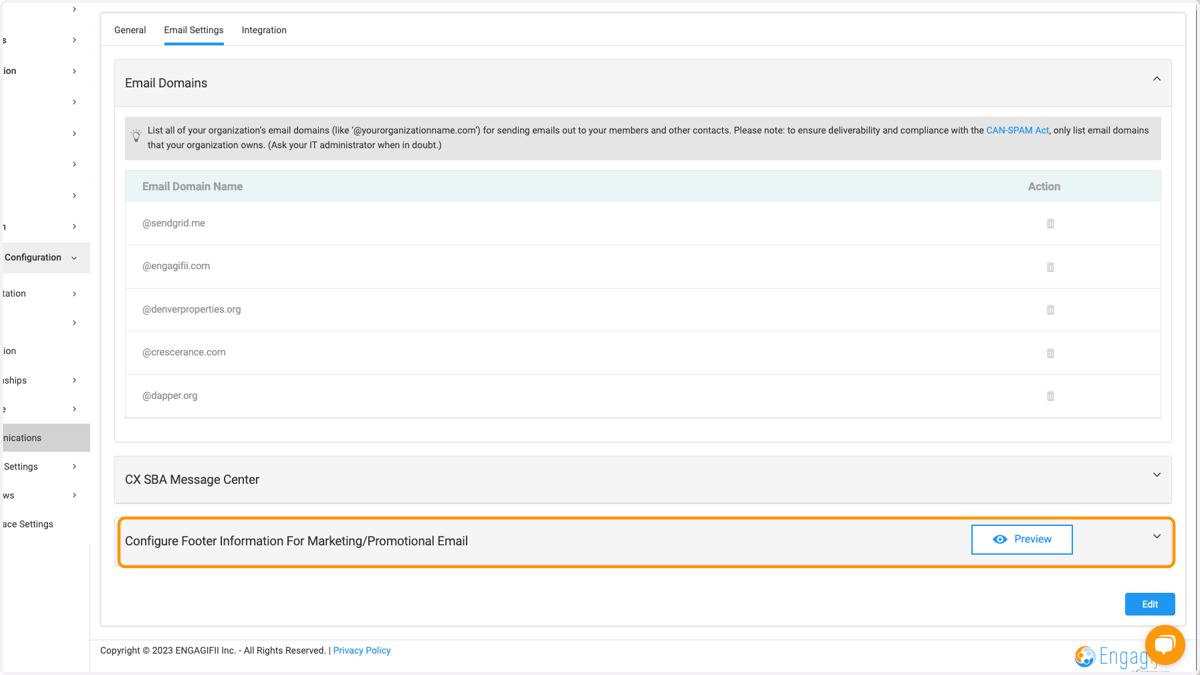Click the Preview button
Image resolution: width=1200 pixels, height=675 pixels.
pyautogui.click(x=1022, y=539)
